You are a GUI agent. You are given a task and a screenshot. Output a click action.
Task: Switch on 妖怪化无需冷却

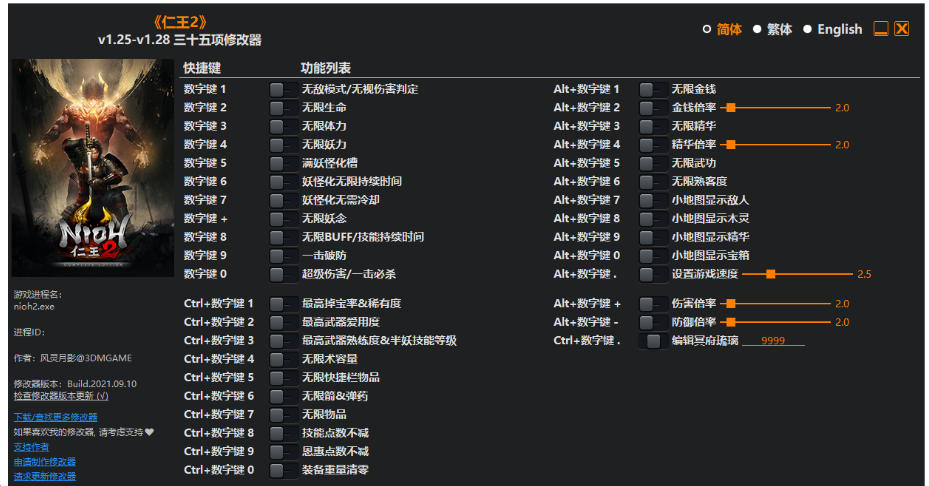point(283,200)
